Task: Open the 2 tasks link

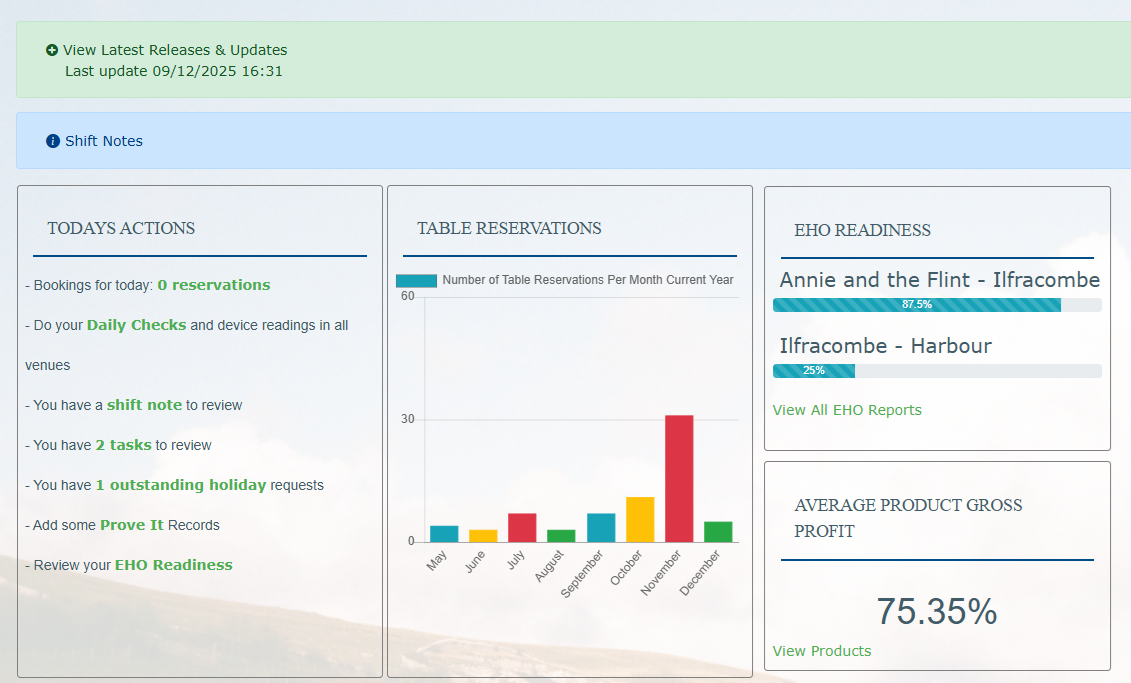Action: pyautogui.click(x=123, y=445)
